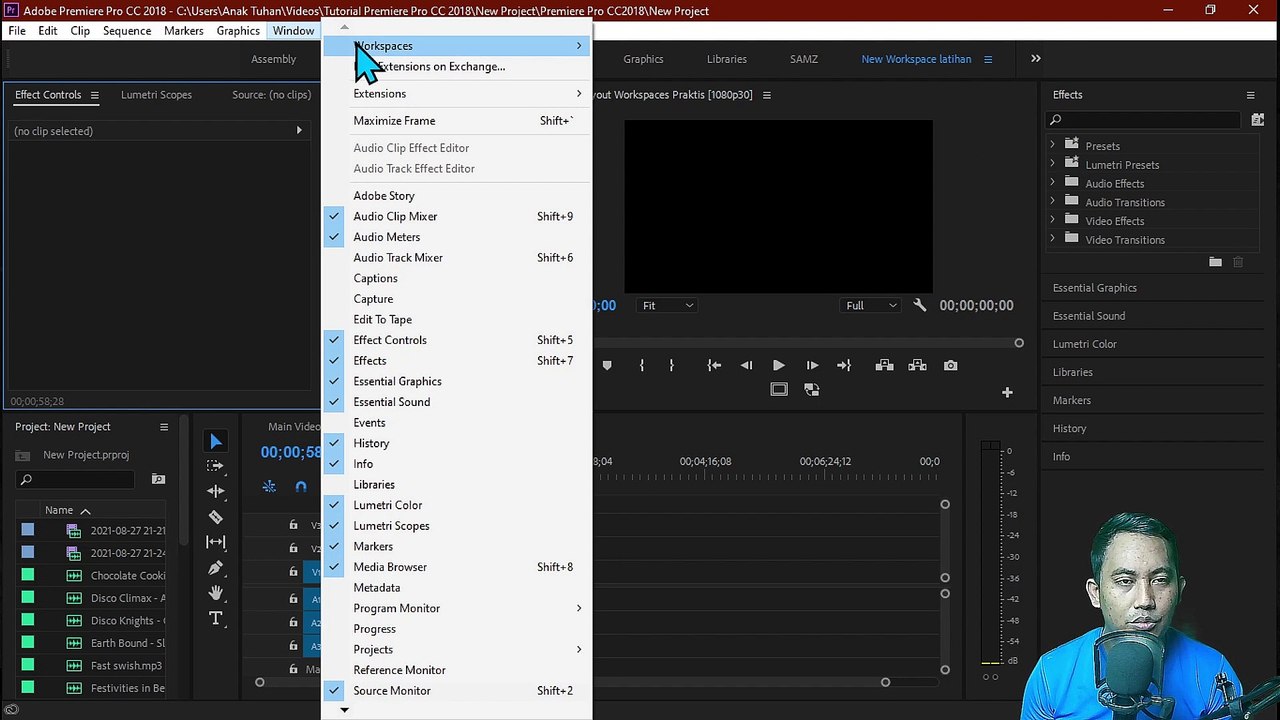Go to In point
The image size is (1280, 720).
[714, 365]
